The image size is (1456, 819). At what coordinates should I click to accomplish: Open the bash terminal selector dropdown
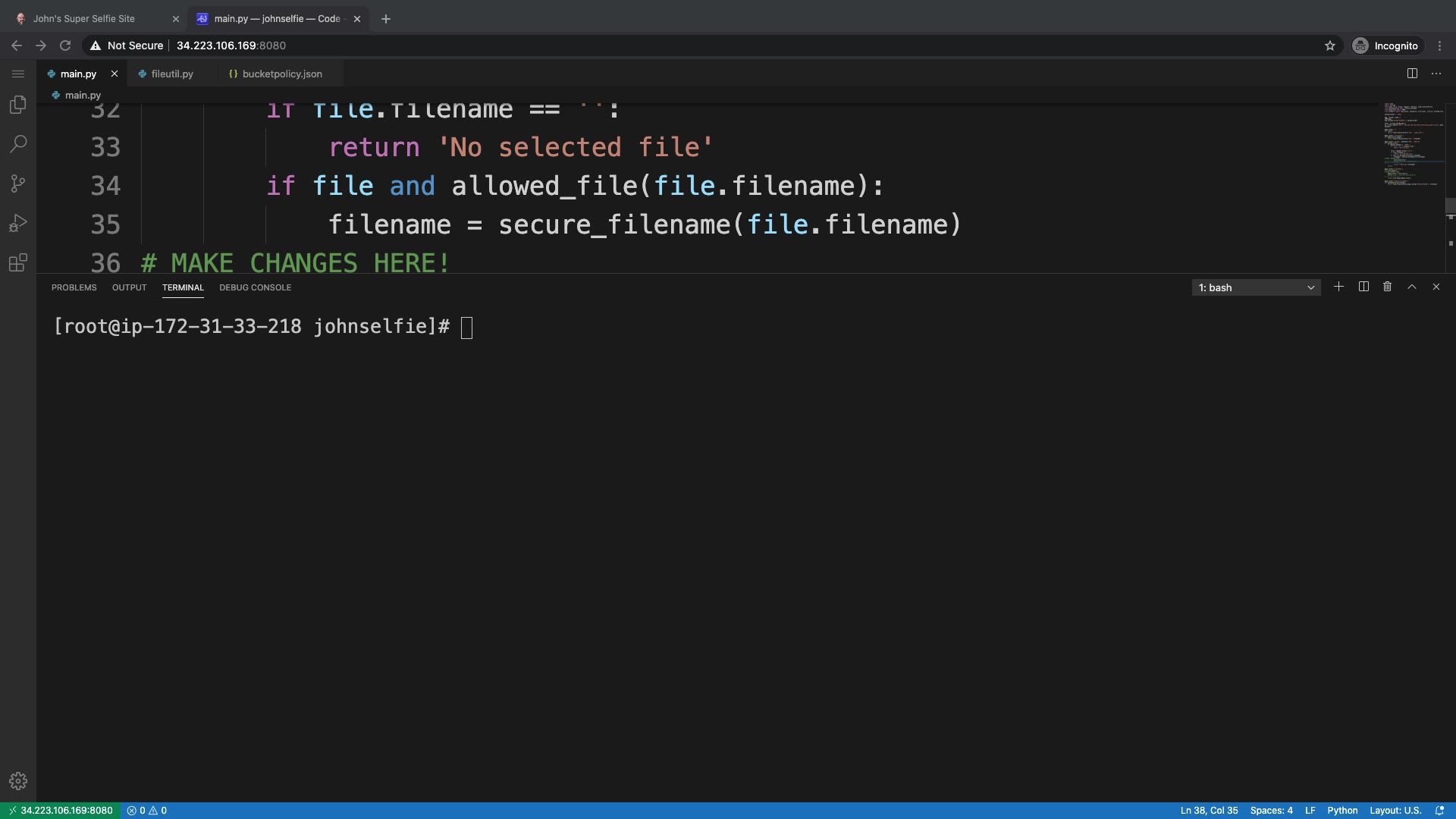click(x=1256, y=287)
